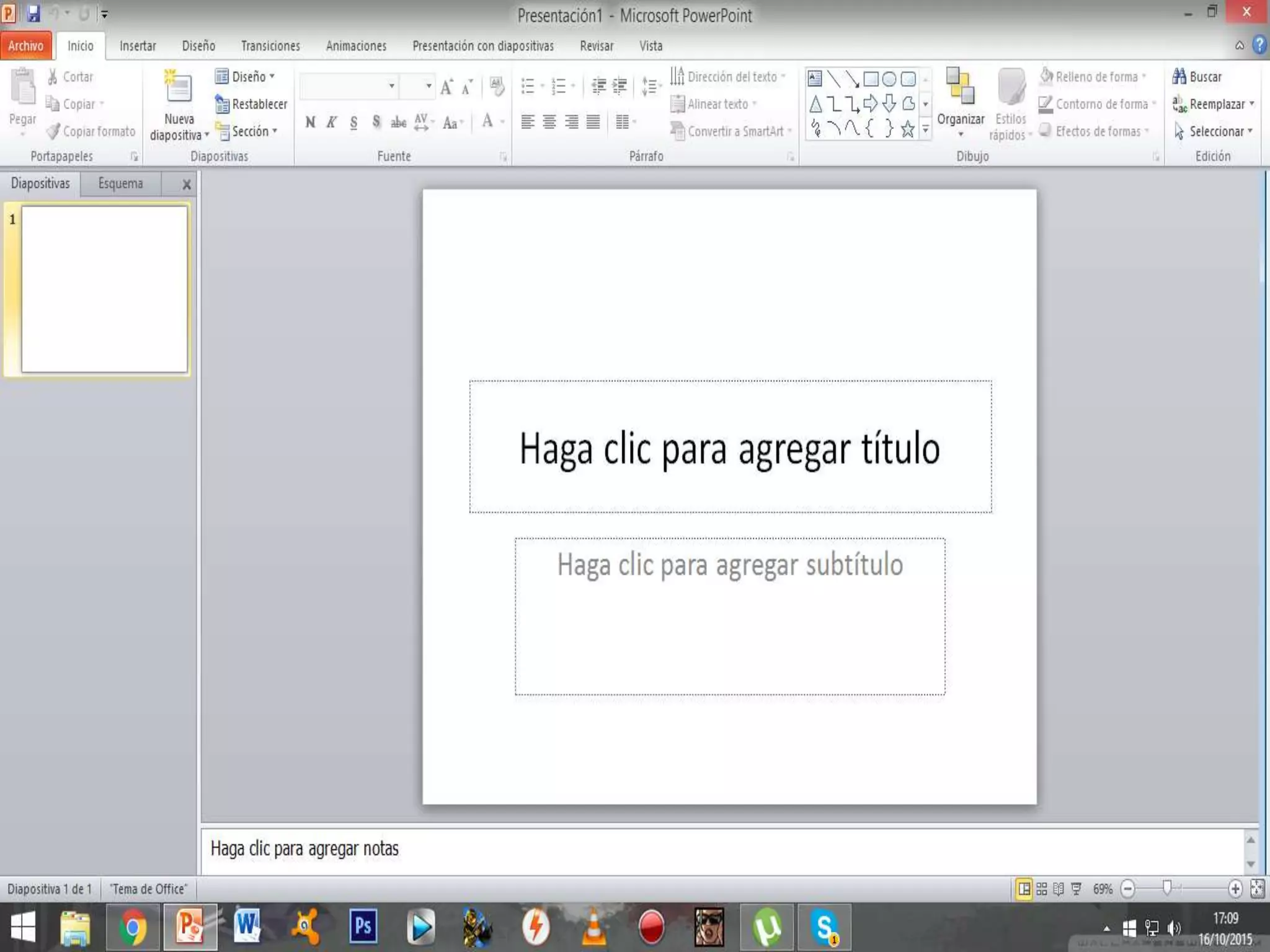Select the star shape in shapes gallery

[907, 129]
